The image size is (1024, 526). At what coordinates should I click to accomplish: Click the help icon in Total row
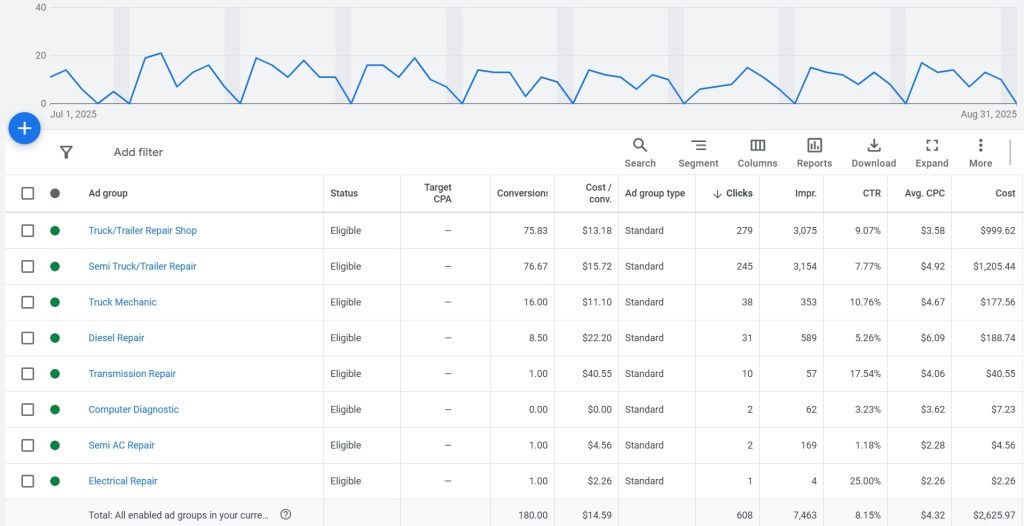[286, 514]
